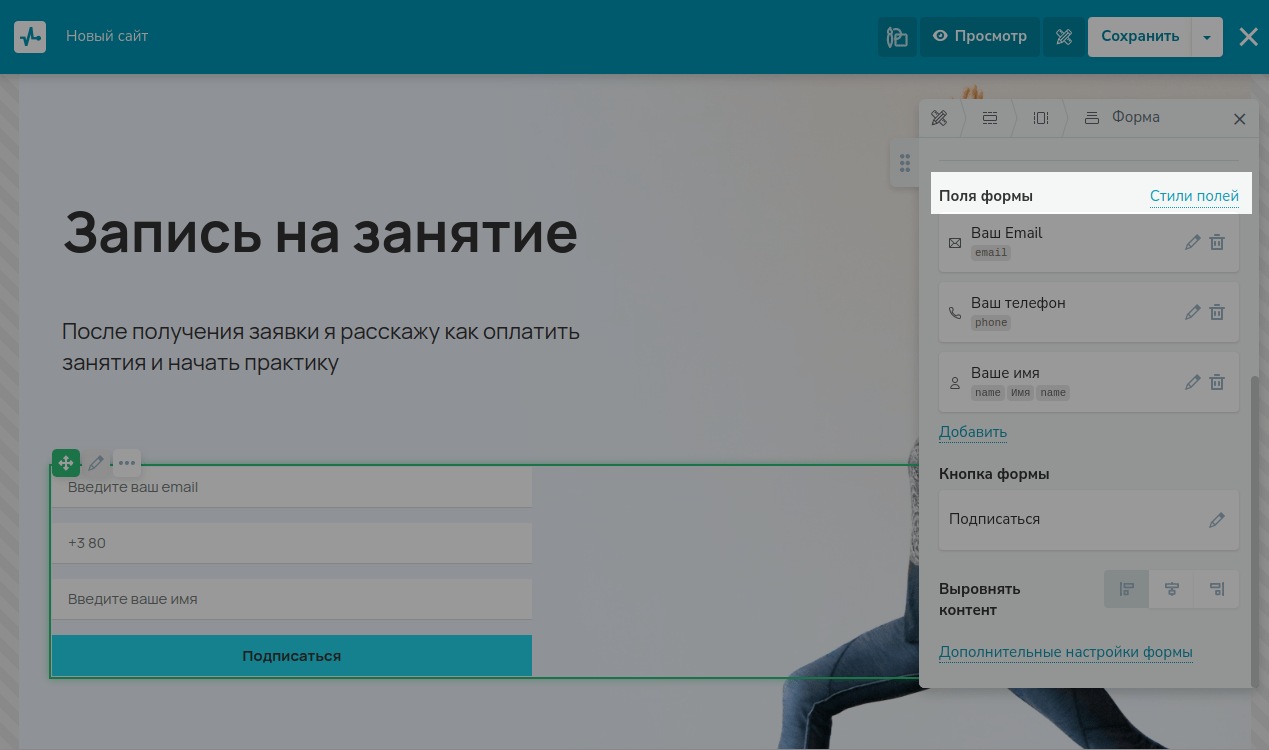The image size is (1269, 750).
Task: Click the site logo icon in header
Action: [x=30, y=37]
